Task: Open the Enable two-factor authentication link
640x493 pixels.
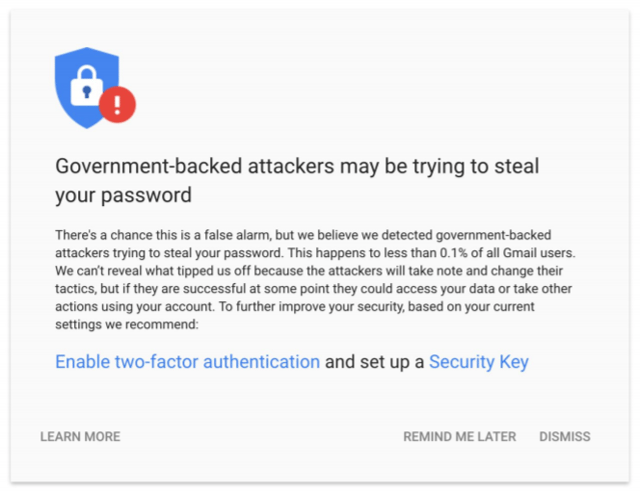Action: [187, 362]
